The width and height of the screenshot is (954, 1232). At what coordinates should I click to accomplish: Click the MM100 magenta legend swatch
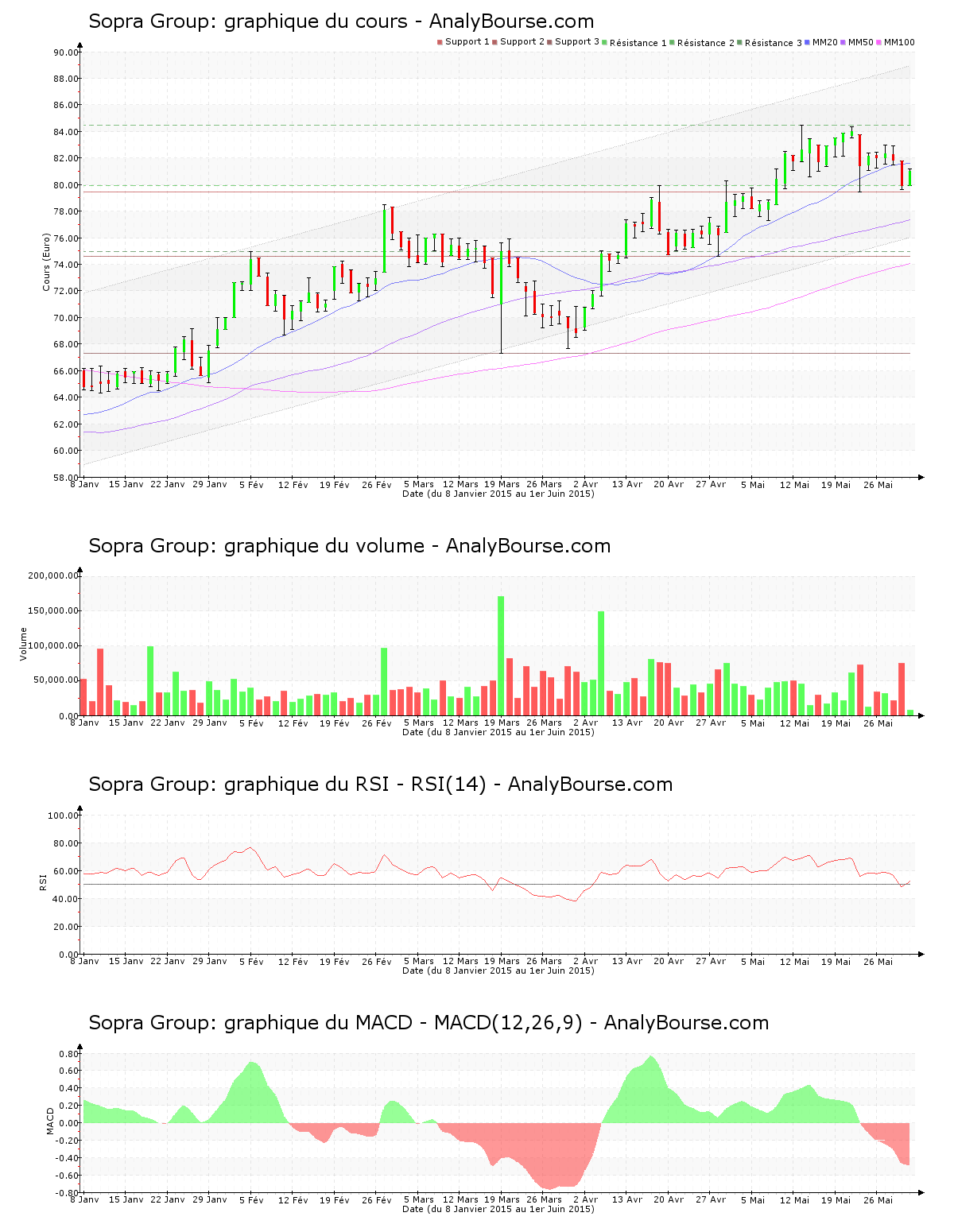879,42
